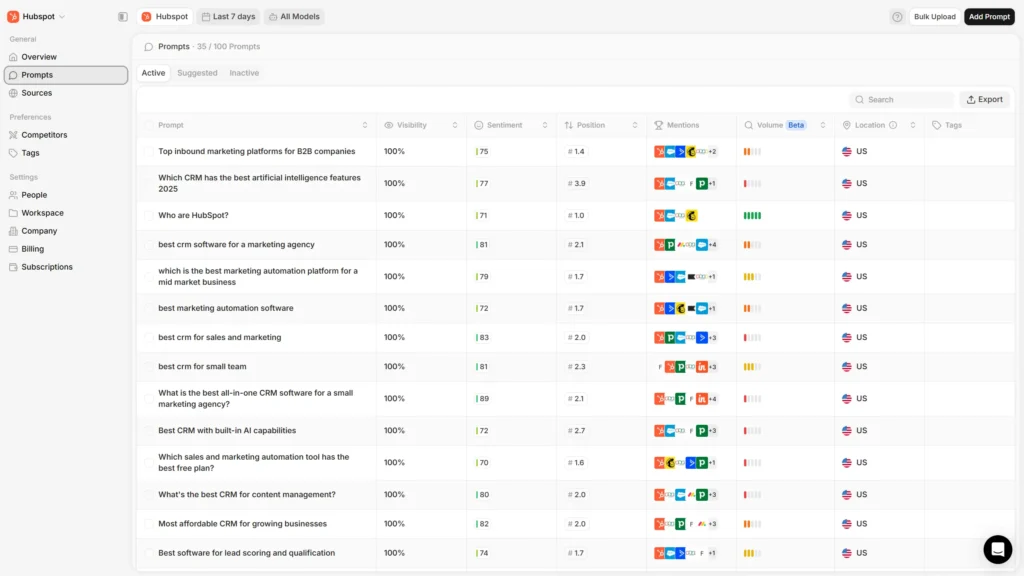The height and width of the screenshot is (576, 1024).
Task: Click volume bar for 'best crm for small team'
Action: 752,367
